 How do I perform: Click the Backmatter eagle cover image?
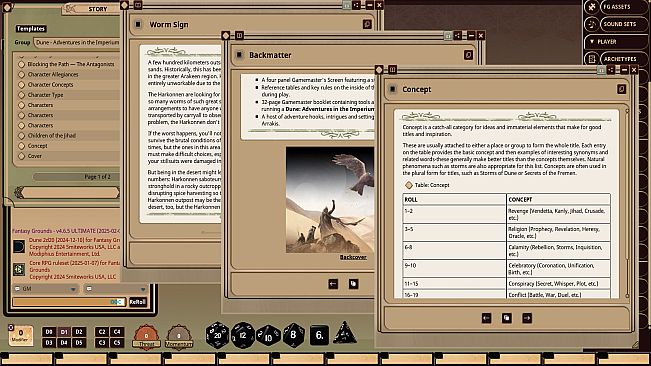[330, 200]
